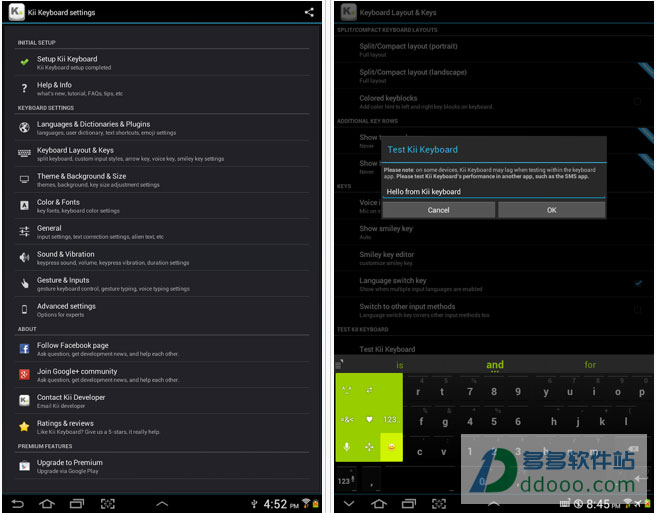Viewport: 656px width, 513px height.
Task: Select the suggestion word 'for'
Action: (x=590, y=364)
